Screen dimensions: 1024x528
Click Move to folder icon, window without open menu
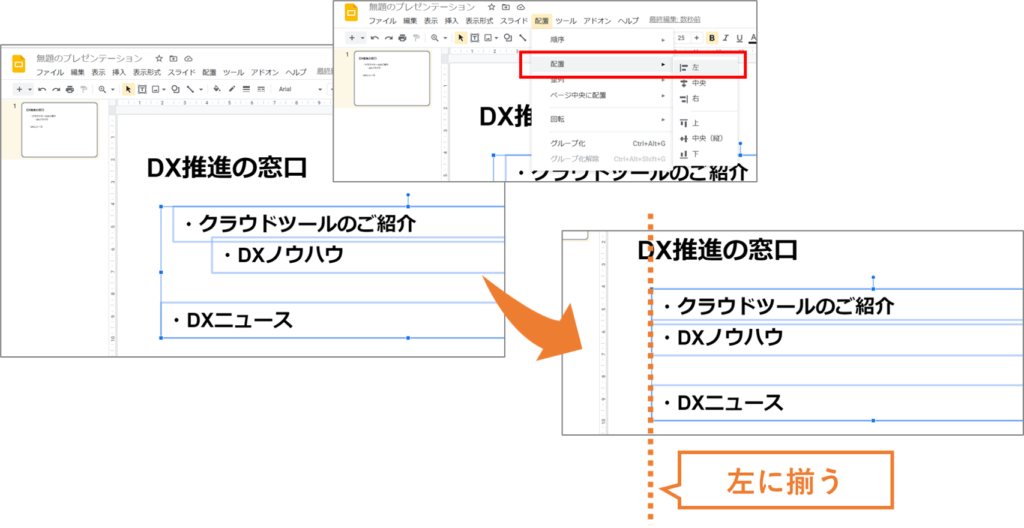[174, 59]
